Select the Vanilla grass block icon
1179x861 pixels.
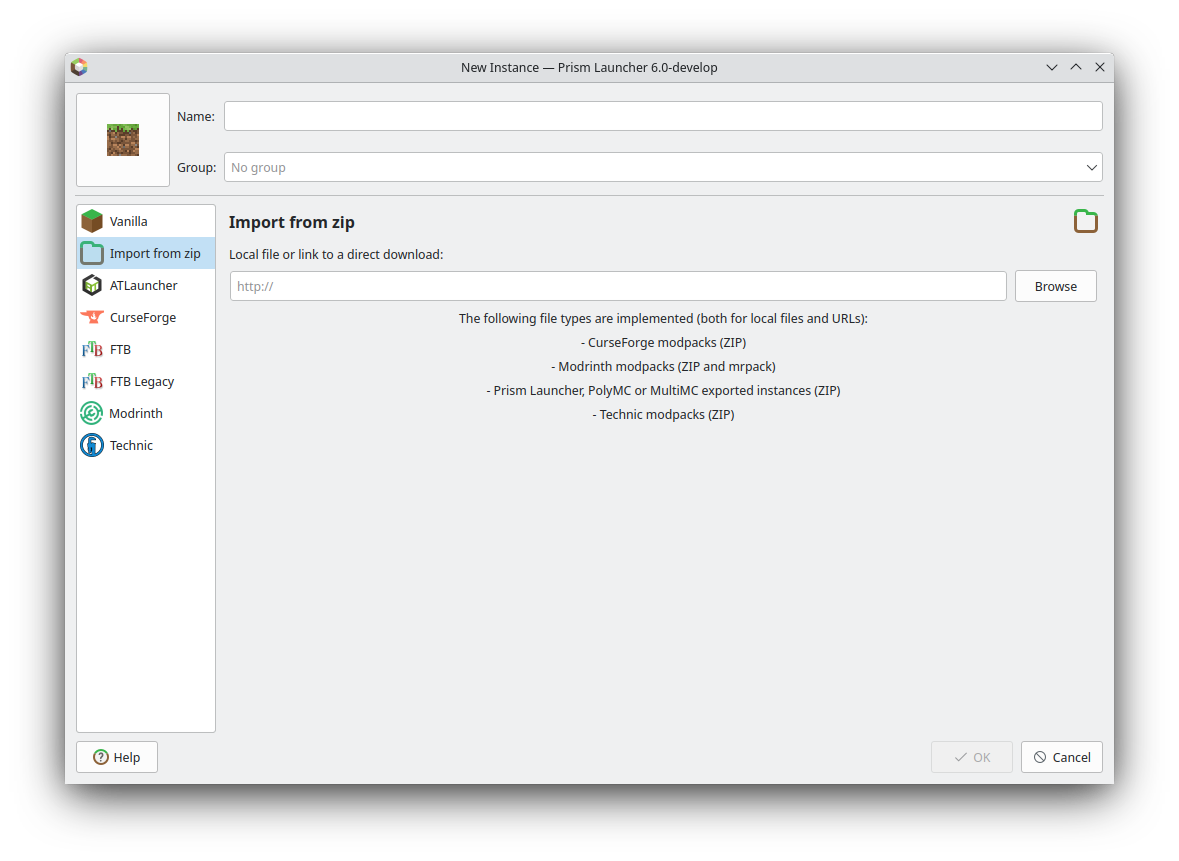(92, 220)
